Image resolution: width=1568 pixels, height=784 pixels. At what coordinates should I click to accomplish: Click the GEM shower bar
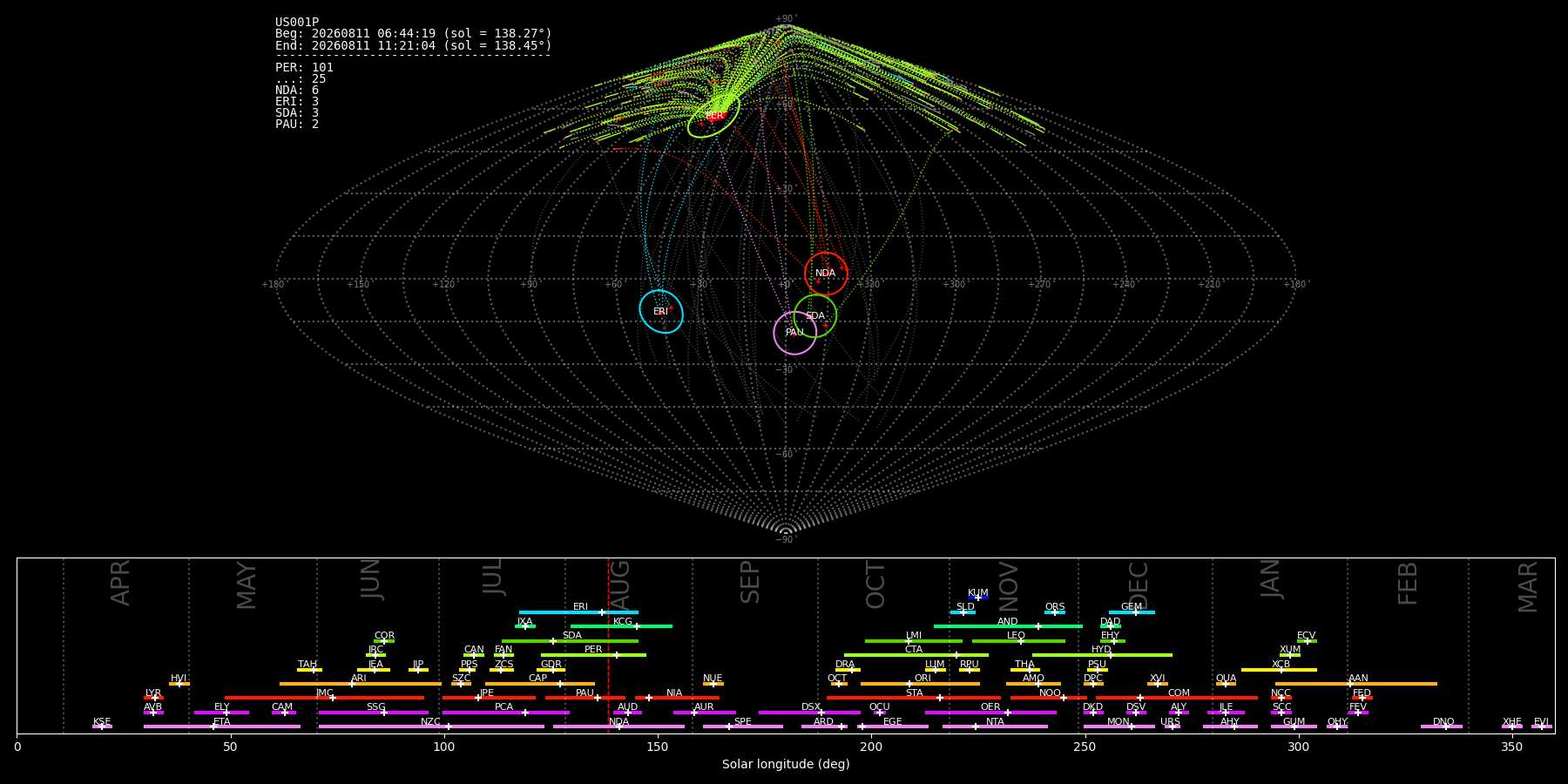(x=1132, y=612)
